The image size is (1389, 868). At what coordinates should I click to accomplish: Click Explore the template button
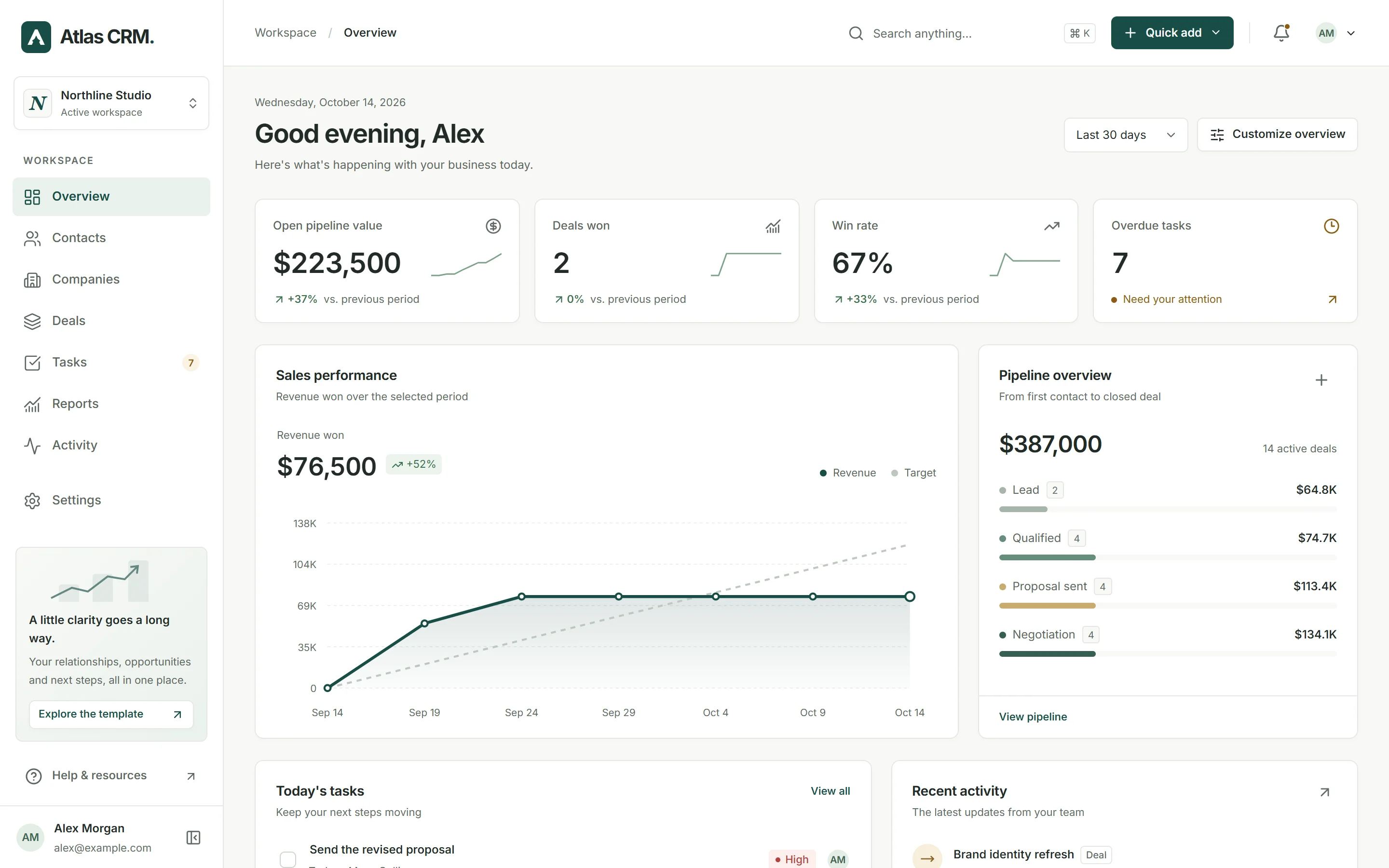111,714
